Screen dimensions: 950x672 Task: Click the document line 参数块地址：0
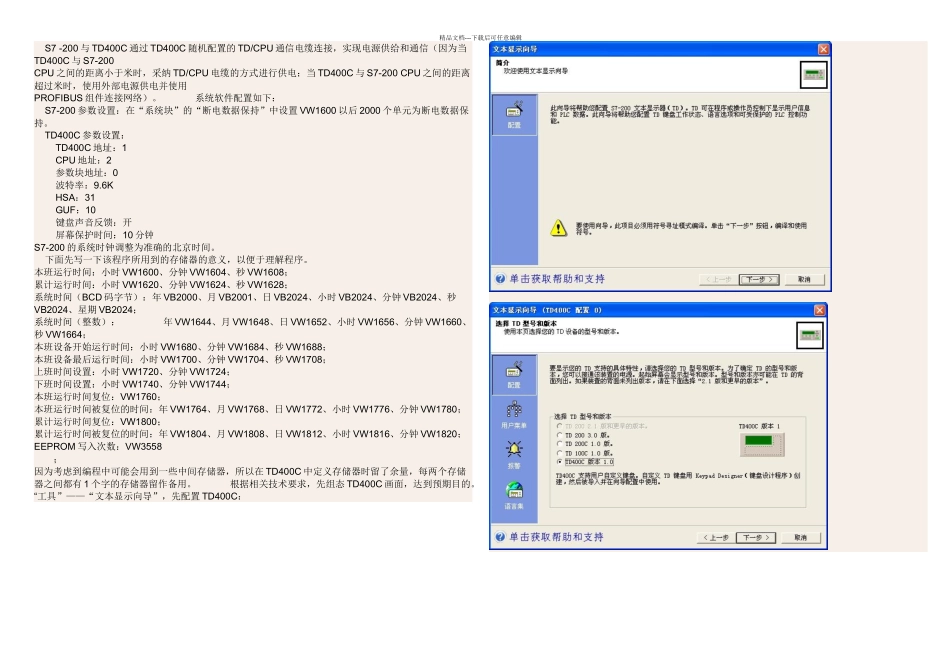[87, 173]
